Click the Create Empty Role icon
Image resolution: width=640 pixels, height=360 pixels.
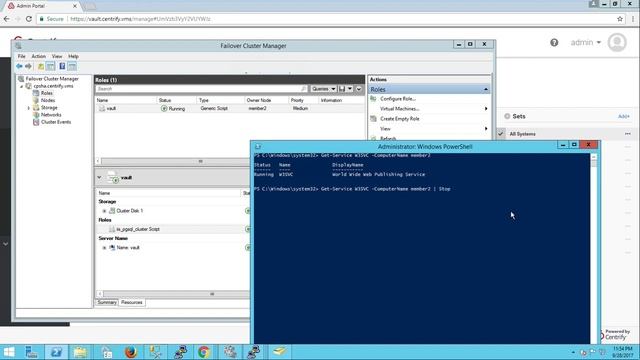click(x=373, y=118)
